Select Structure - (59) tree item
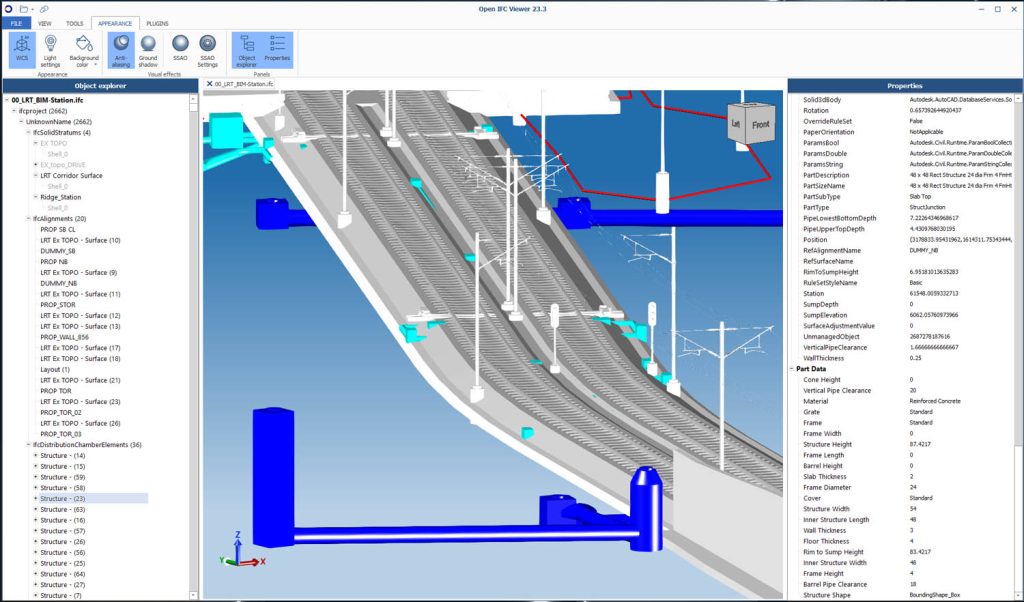Image resolution: width=1024 pixels, height=602 pixels. pyautogui.click(x=63, y=477)
